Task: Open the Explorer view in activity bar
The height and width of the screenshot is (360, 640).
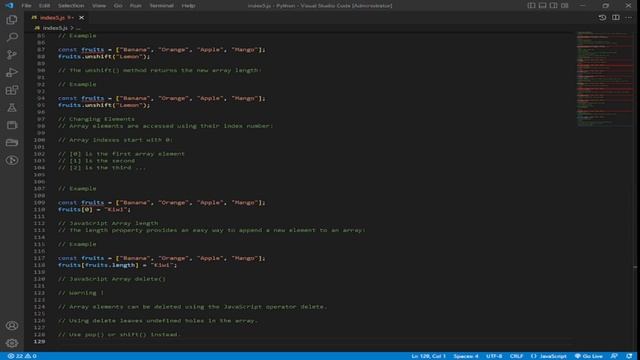Action: click(12, 20)
